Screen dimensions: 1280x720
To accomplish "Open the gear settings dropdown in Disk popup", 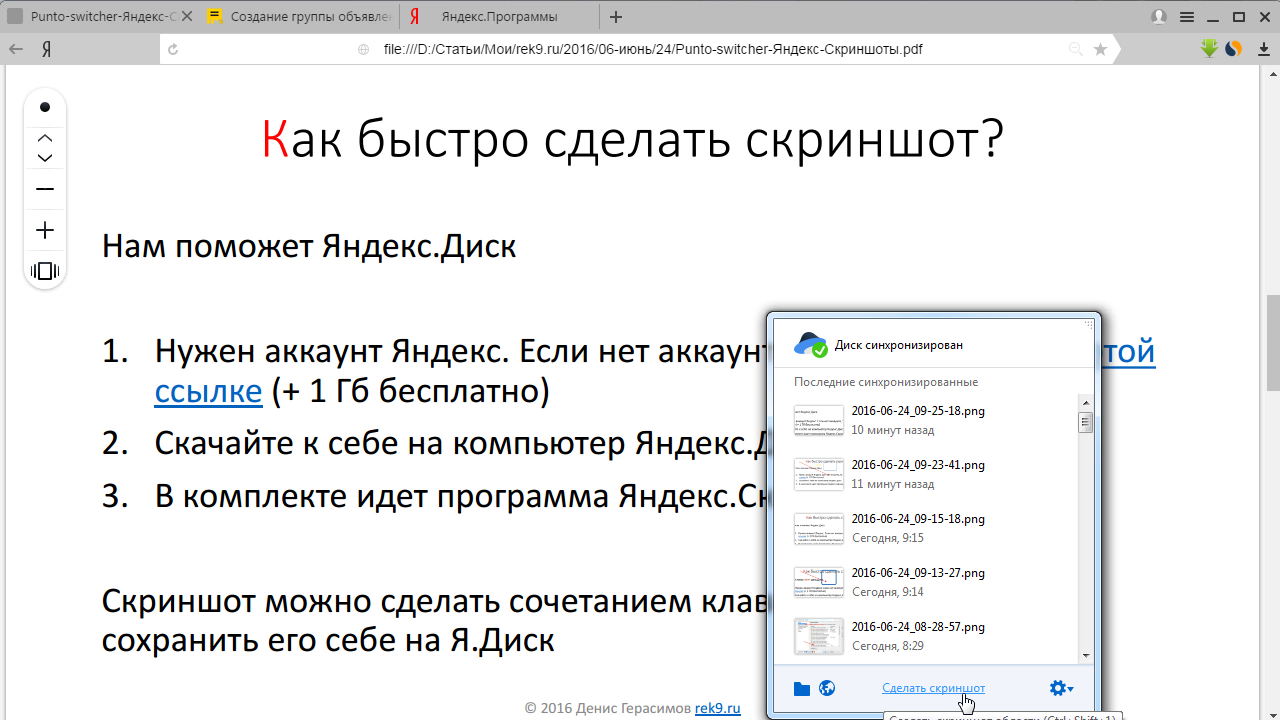I will coord(1061,688).
